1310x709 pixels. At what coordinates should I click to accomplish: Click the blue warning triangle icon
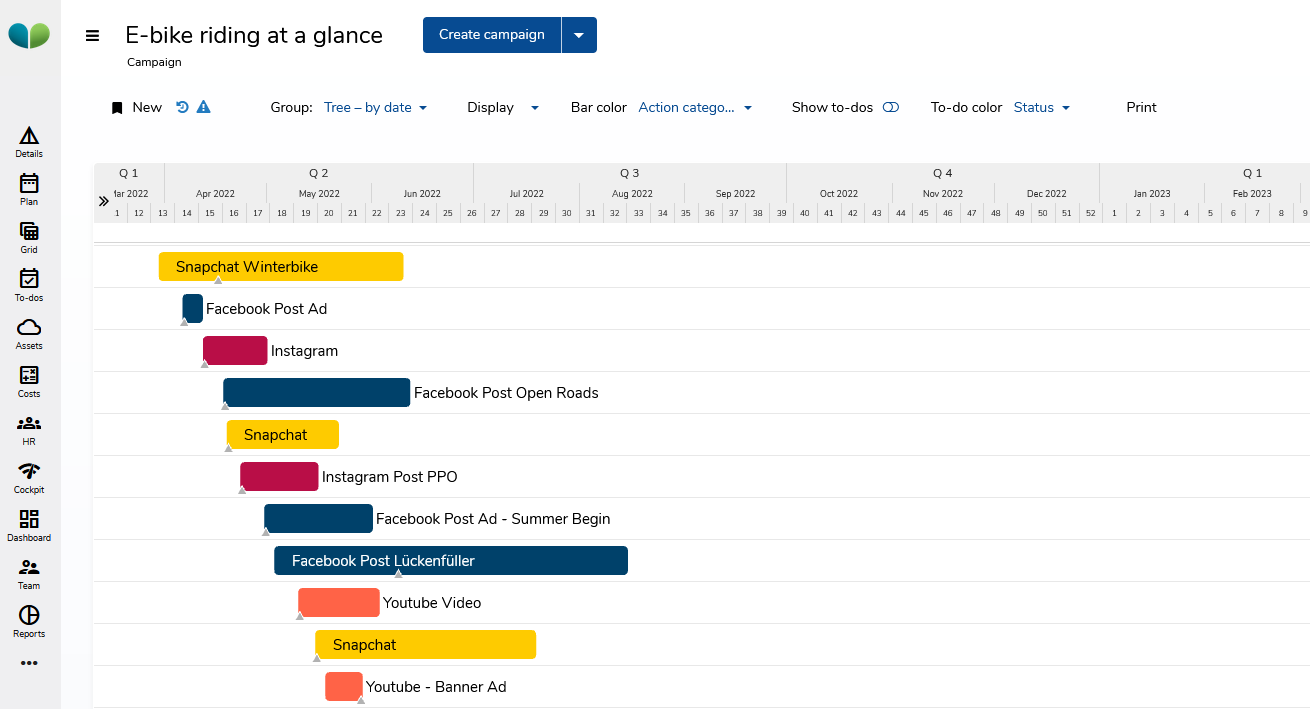[204, 107]
